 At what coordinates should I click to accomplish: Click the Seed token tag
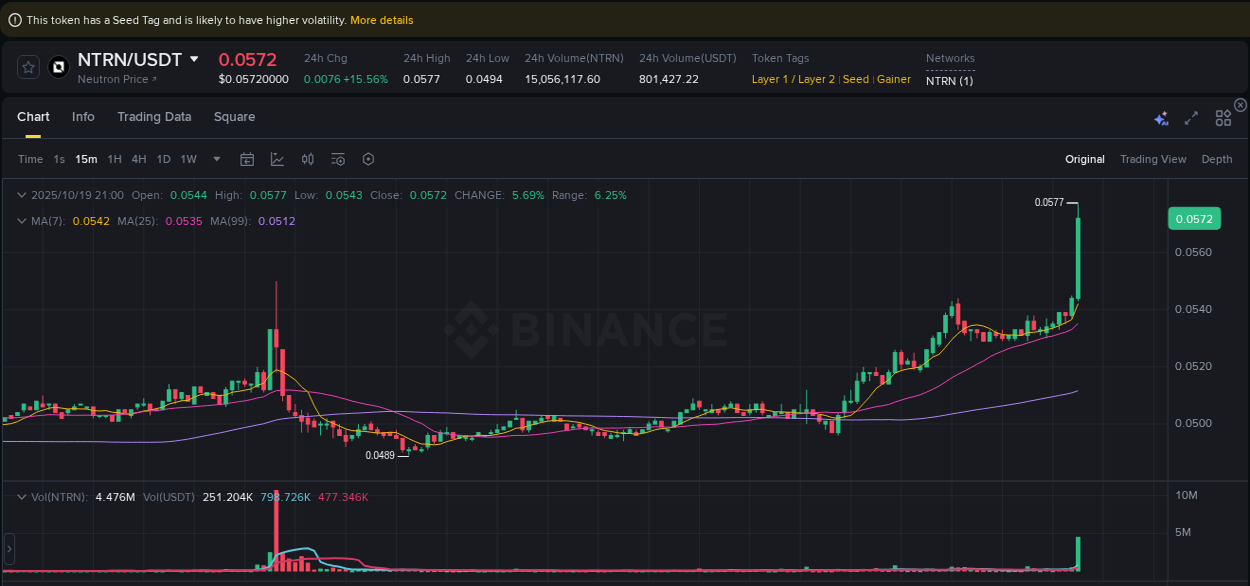click(855, 79)
